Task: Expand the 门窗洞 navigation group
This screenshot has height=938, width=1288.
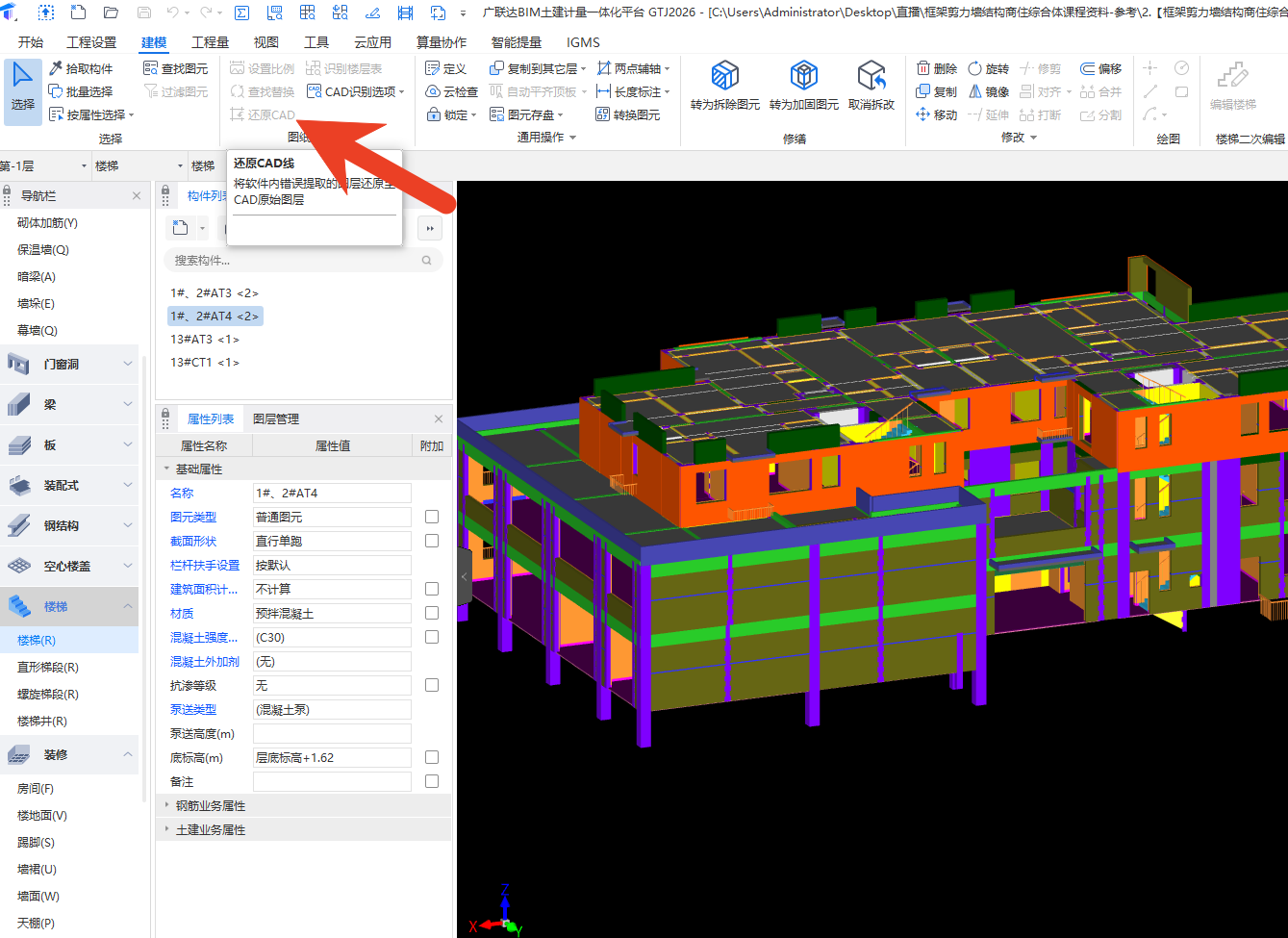Action: pos(69,364)
